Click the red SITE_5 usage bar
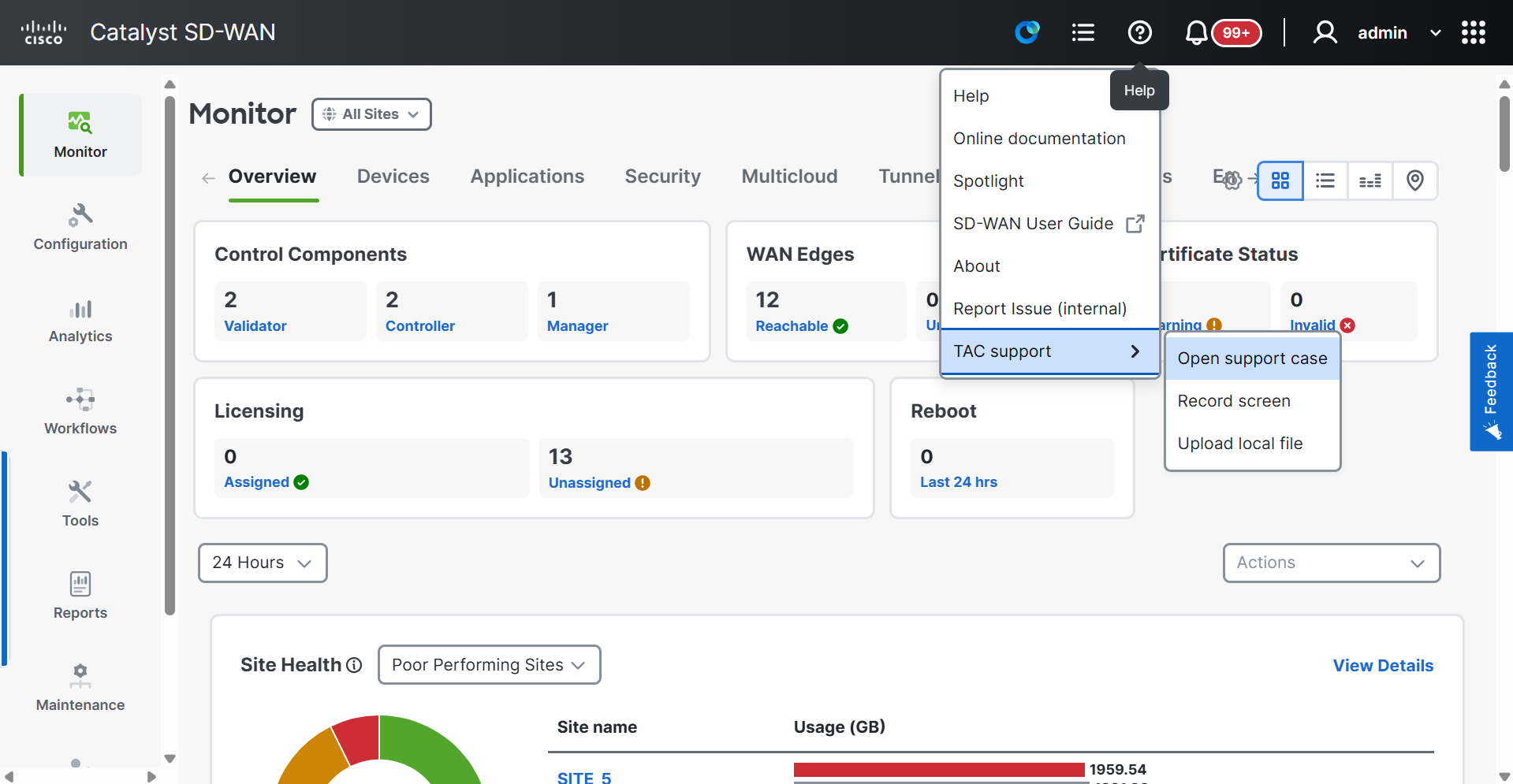The width and height of the screenshot is (1513, 784). (938, 770)
